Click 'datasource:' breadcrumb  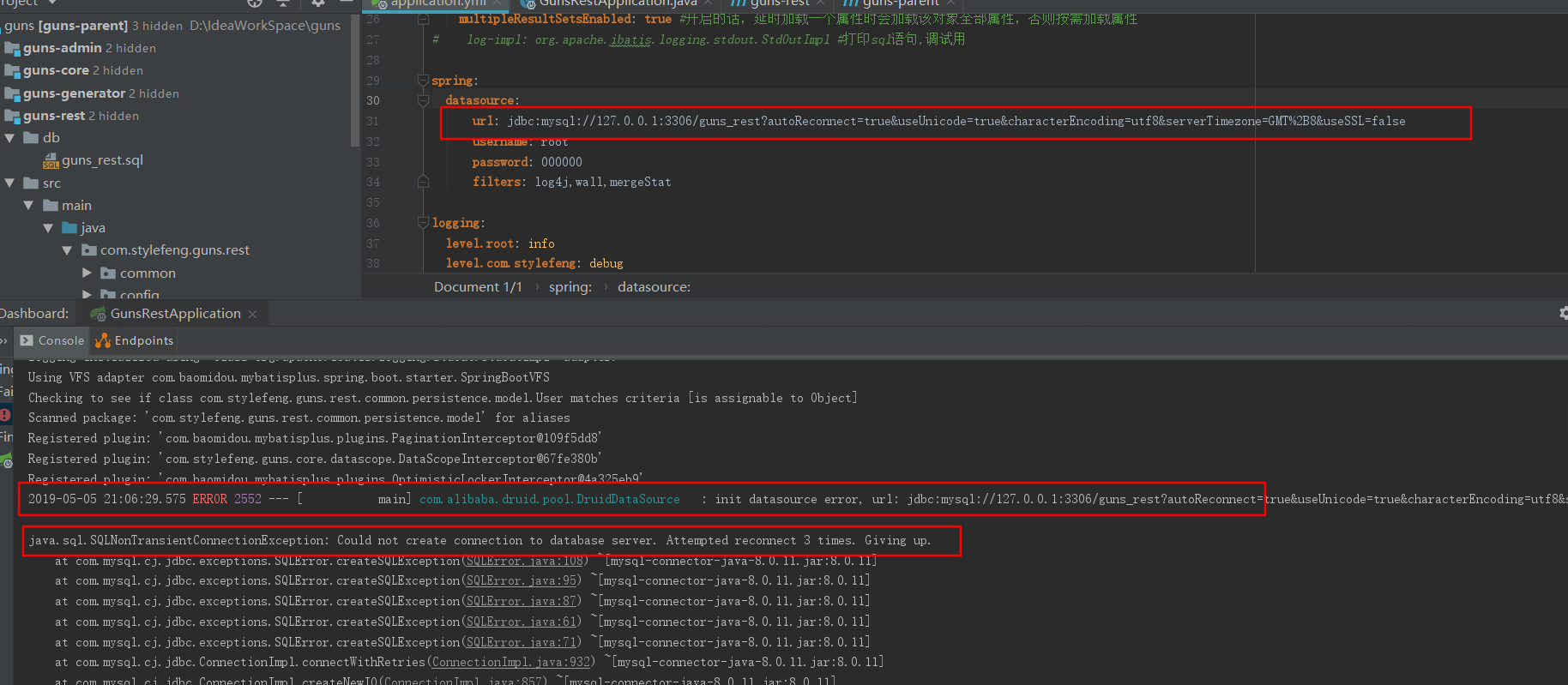(654, 287)
